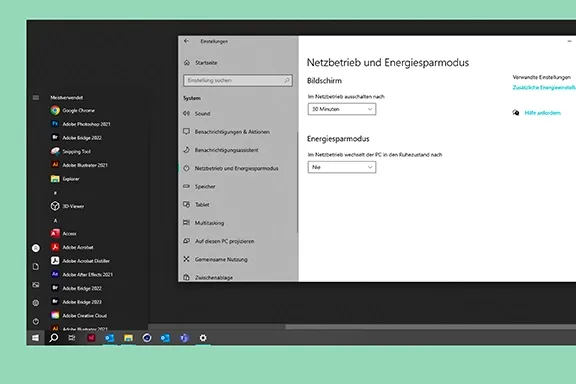Open Explorer from the most used list
The image size is (576, 384).
click(65, 179)
